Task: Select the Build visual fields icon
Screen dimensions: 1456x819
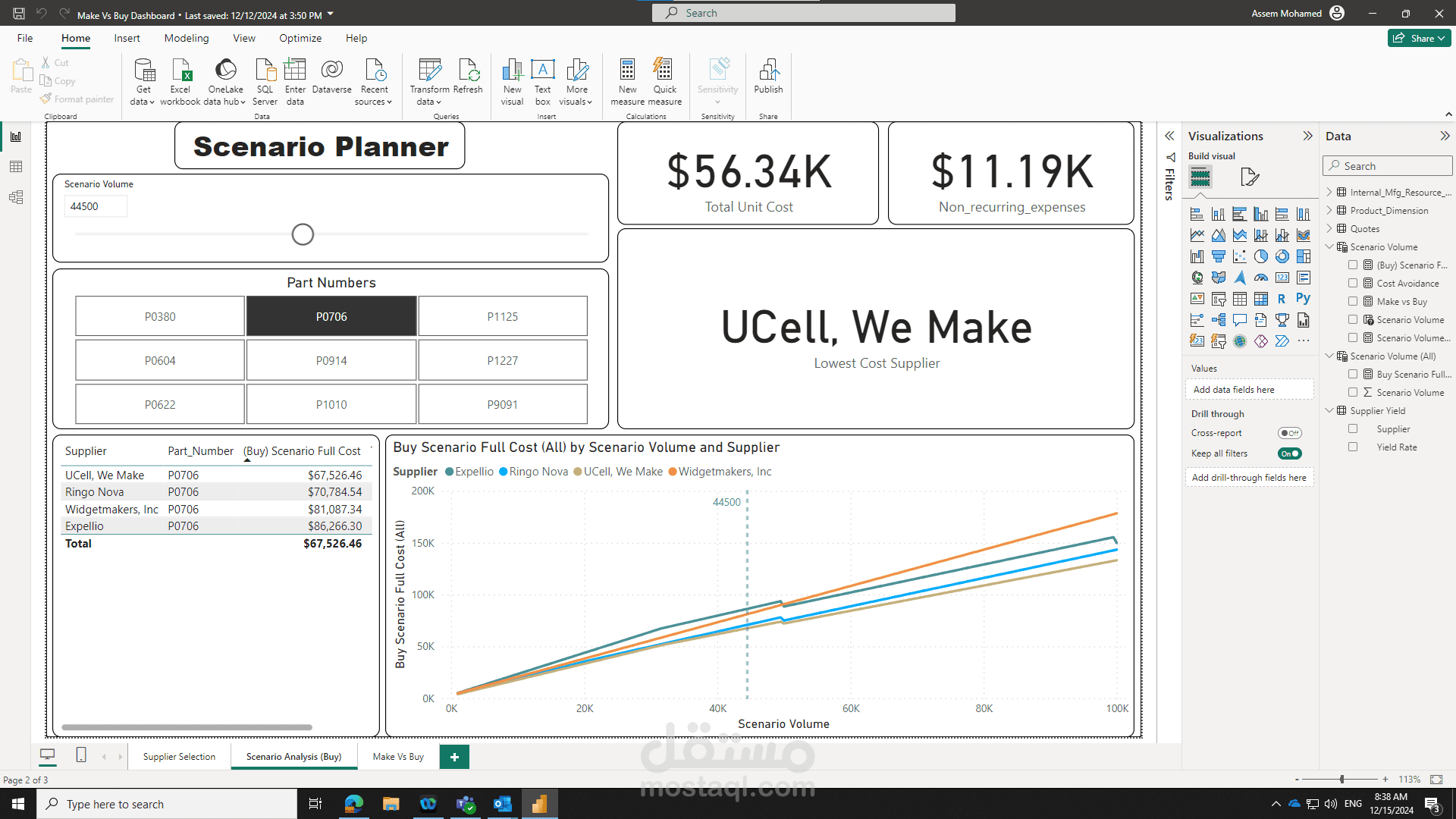Action: click(1200, 177)
